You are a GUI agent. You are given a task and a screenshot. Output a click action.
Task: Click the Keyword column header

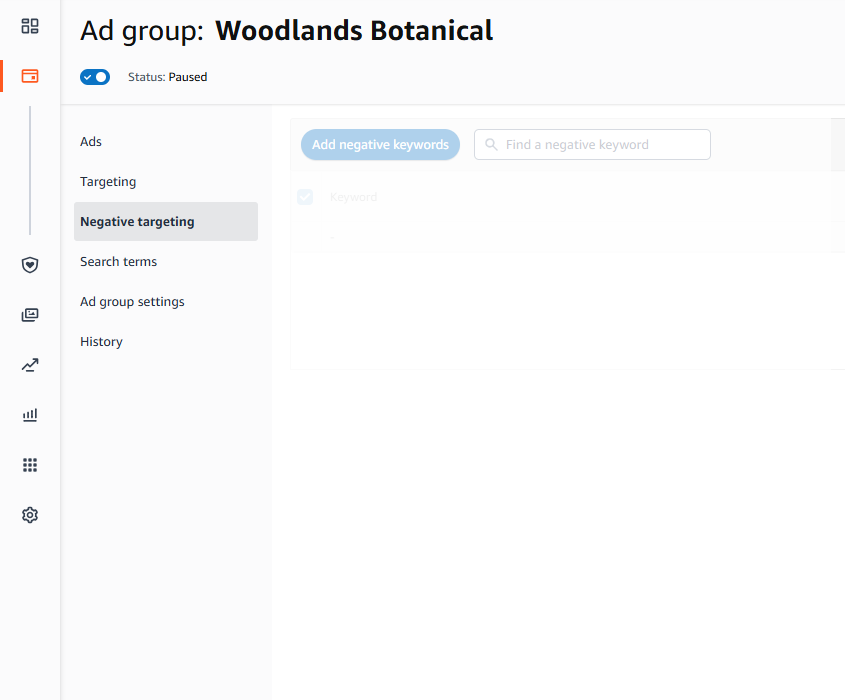pyautogui.click(x=354, y=197)
